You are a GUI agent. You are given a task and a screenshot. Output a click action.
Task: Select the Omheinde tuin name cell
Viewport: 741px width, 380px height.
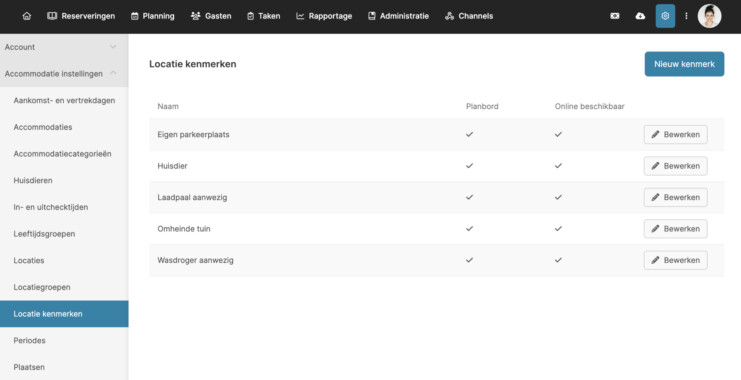[x=184, y=229]
